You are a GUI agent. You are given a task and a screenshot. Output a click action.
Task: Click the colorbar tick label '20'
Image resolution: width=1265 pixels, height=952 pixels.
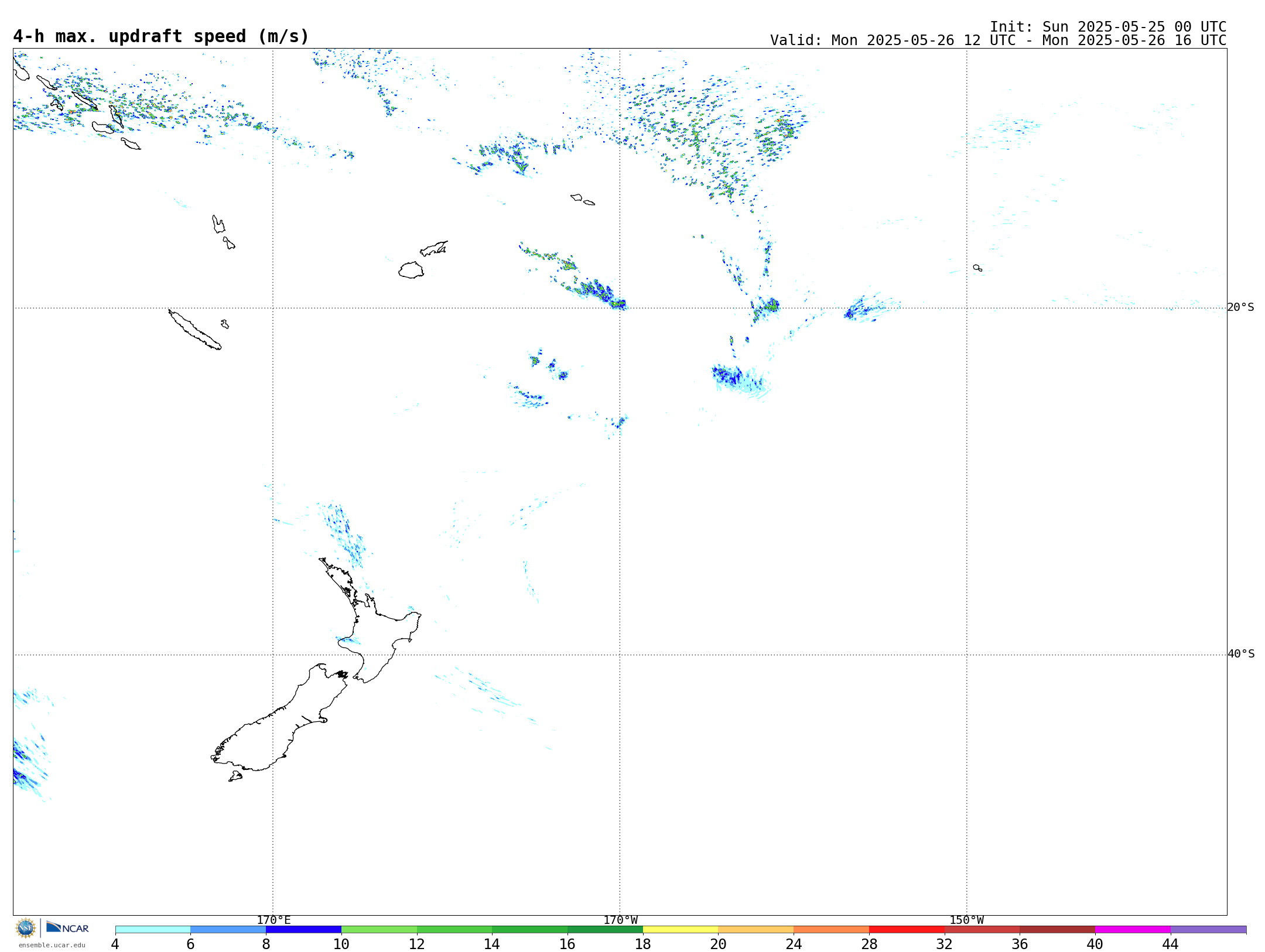[719, 944]
